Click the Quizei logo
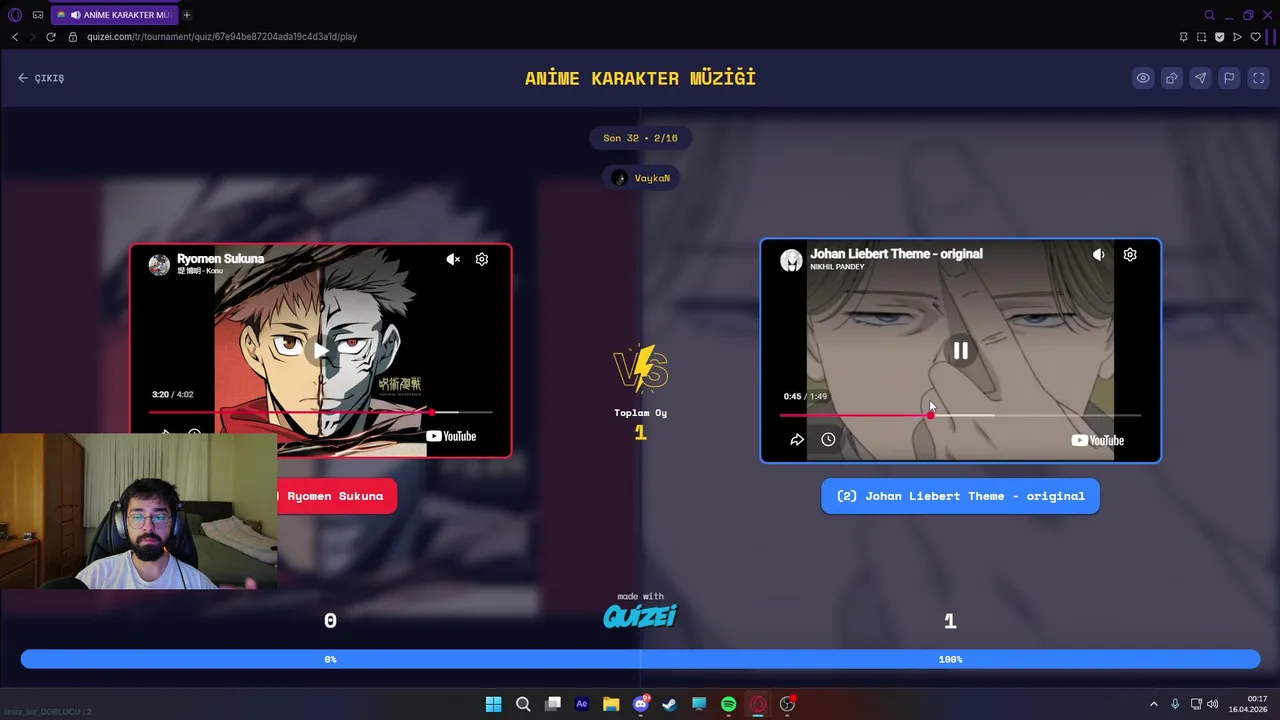1280x720 pixels. pyautogui.click(x=640, y=616)
